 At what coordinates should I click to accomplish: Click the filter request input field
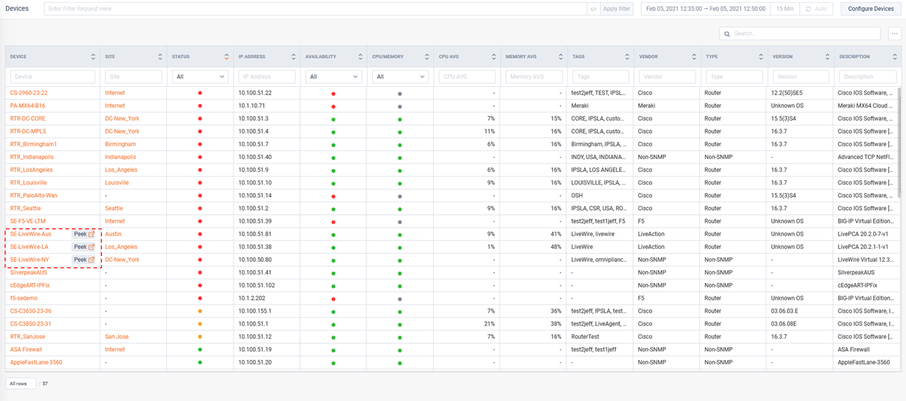pyautogui.click(x=315, y=9)
